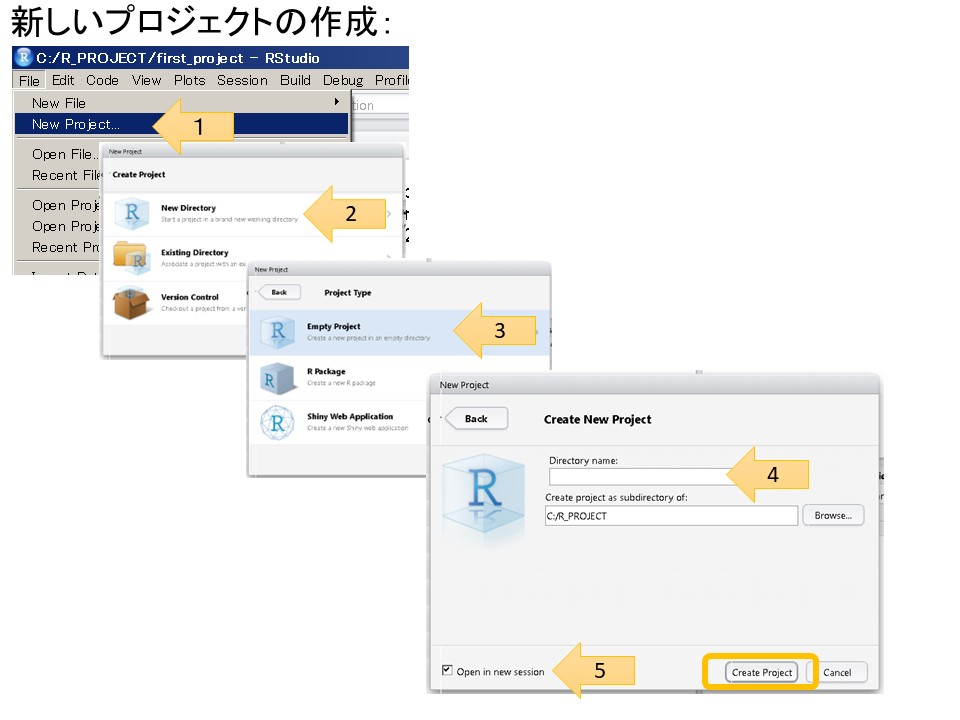Open the Session menu
Screen dimensions: 960x720
[x=242, y=80]
